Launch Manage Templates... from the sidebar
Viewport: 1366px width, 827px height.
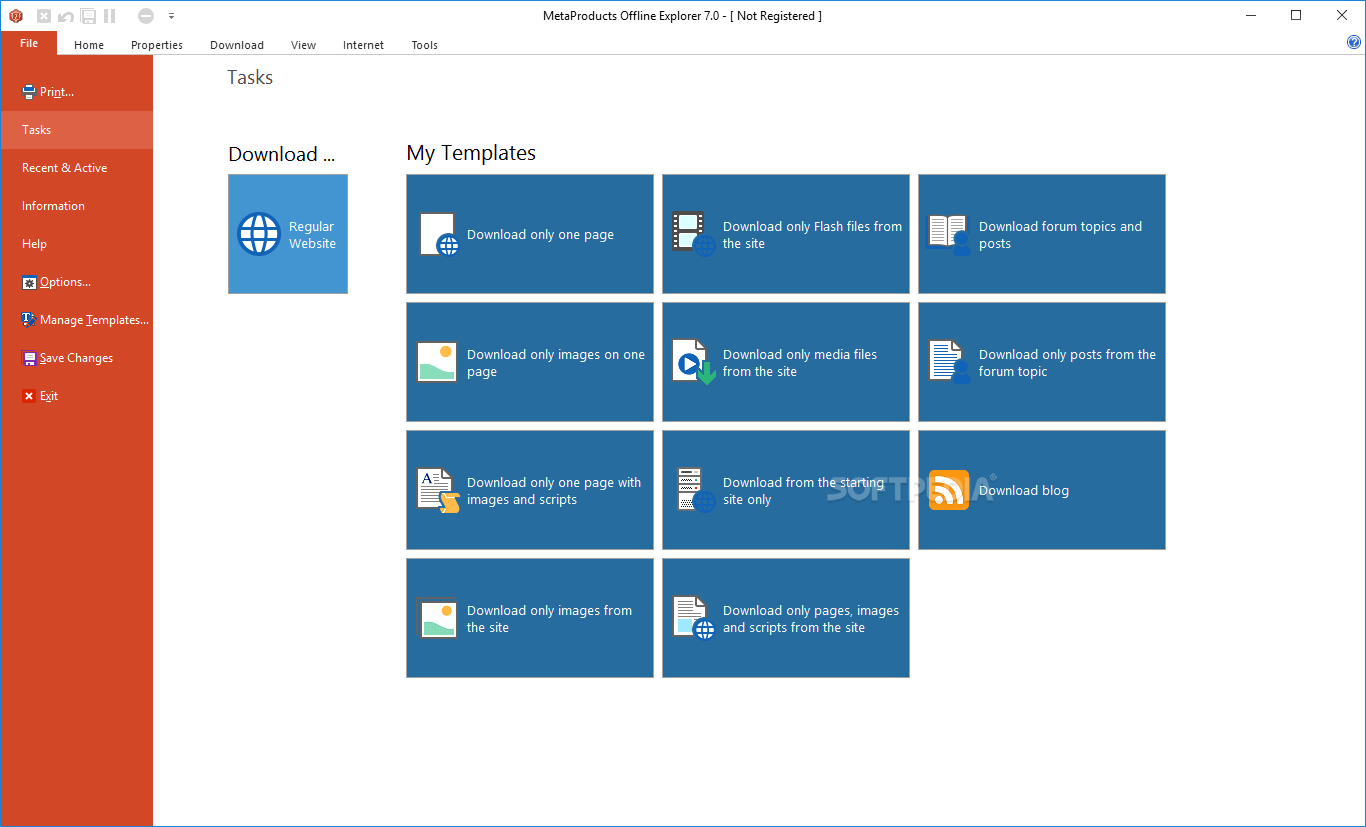point(77,320)
